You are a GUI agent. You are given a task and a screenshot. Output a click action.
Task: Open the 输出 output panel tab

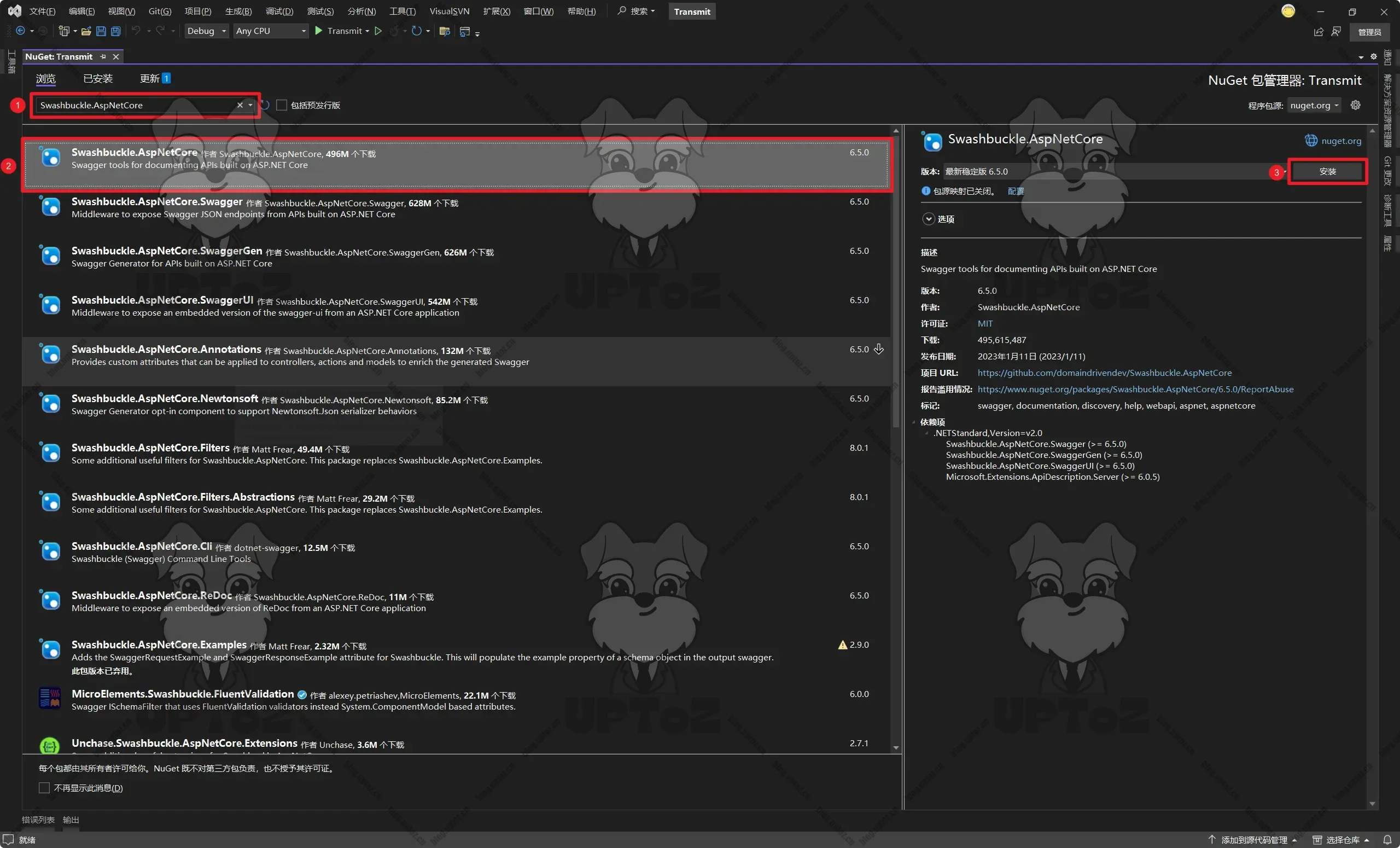click(71, 820)
